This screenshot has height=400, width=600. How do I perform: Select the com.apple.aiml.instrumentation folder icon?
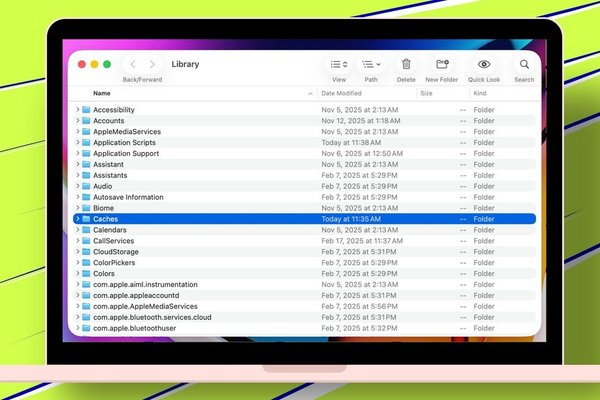(86, 284)
